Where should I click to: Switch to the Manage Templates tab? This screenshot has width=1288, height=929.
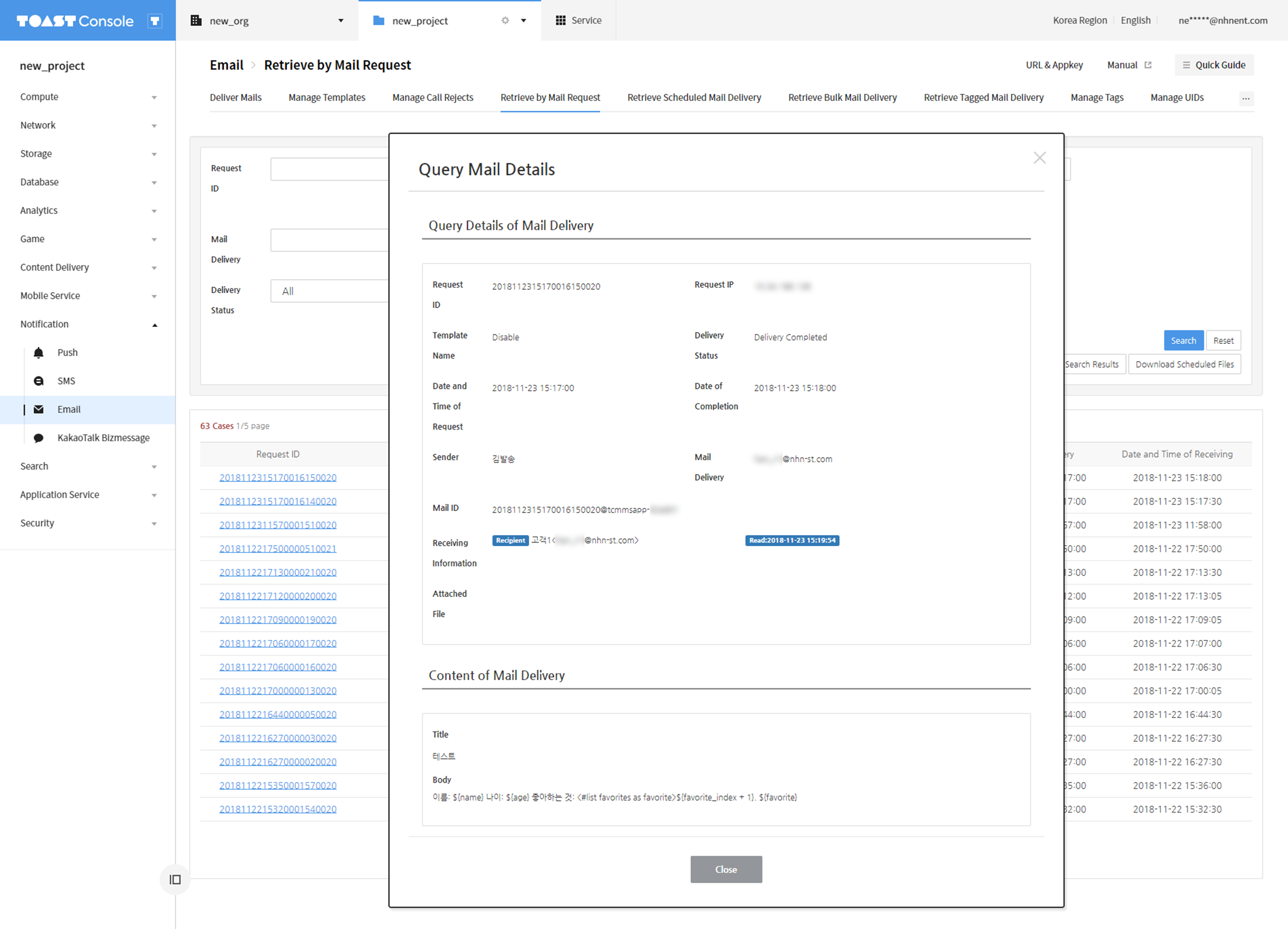point(326,97)
